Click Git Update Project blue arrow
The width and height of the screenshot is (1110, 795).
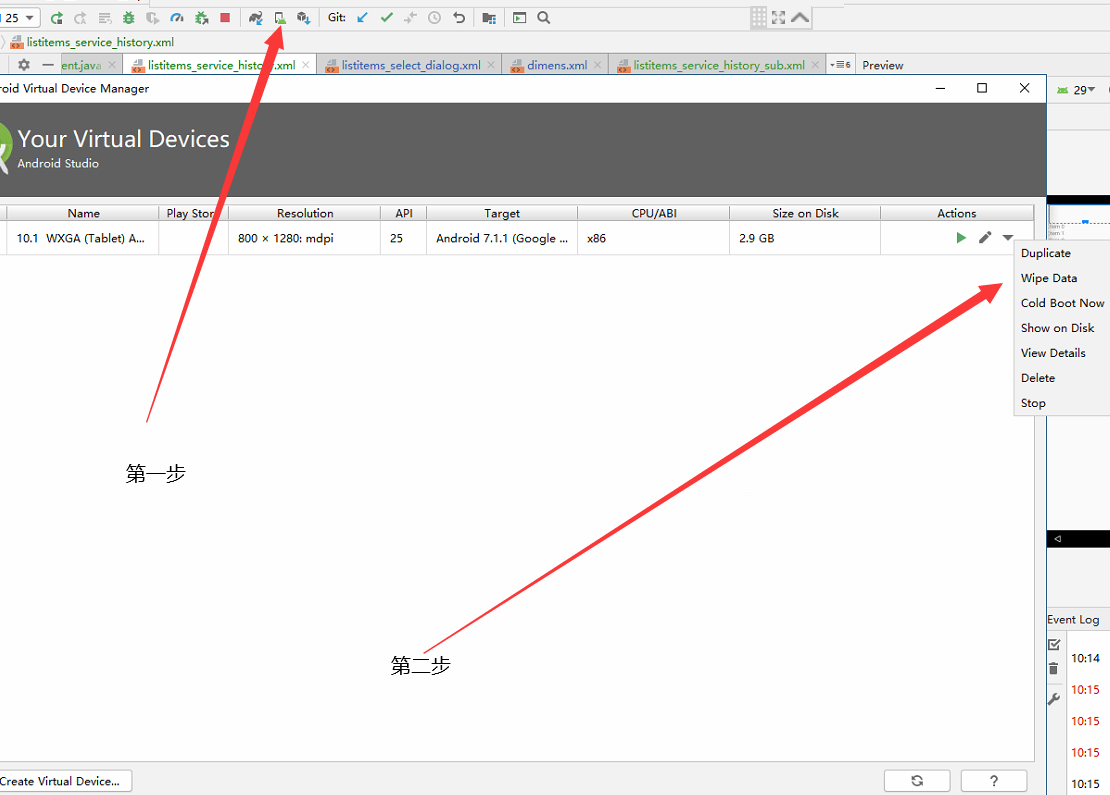[x=362, y=18]
